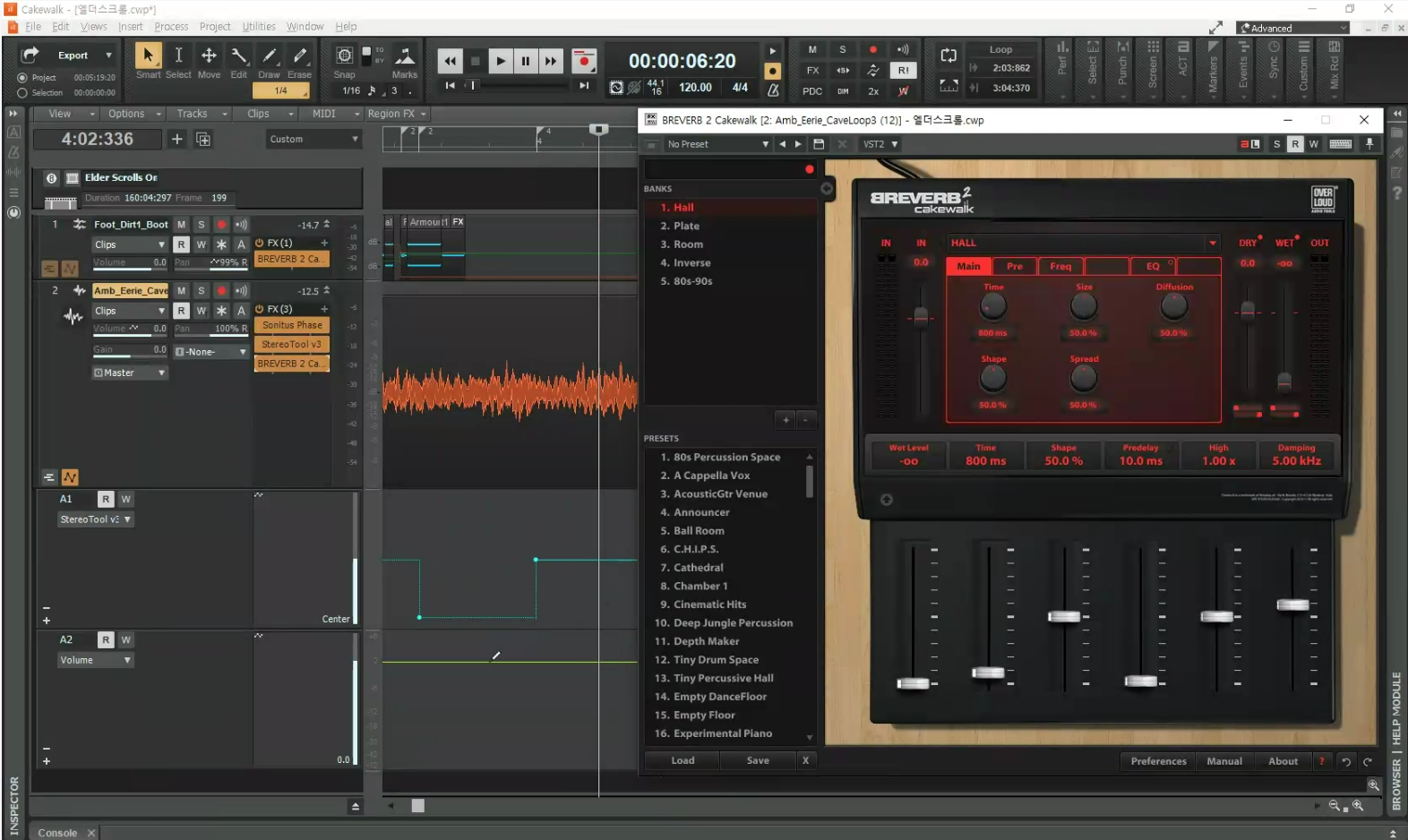The height and width of the screenshot is (840, 1408).
Task: Pin the BREVERB plugin window
Action: click(1369, 144)
